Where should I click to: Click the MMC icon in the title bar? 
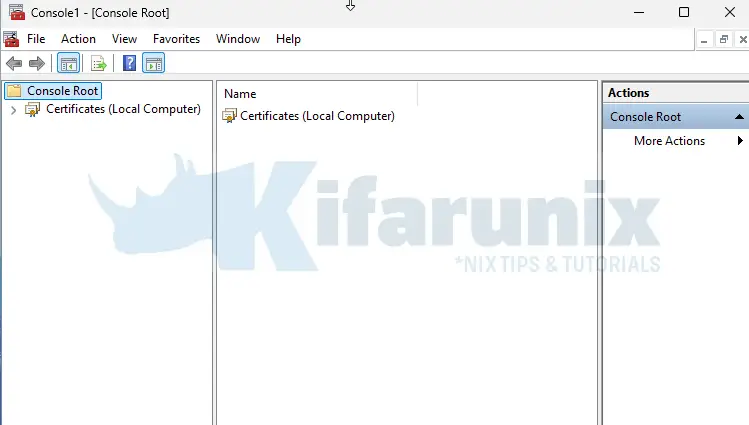17,12
